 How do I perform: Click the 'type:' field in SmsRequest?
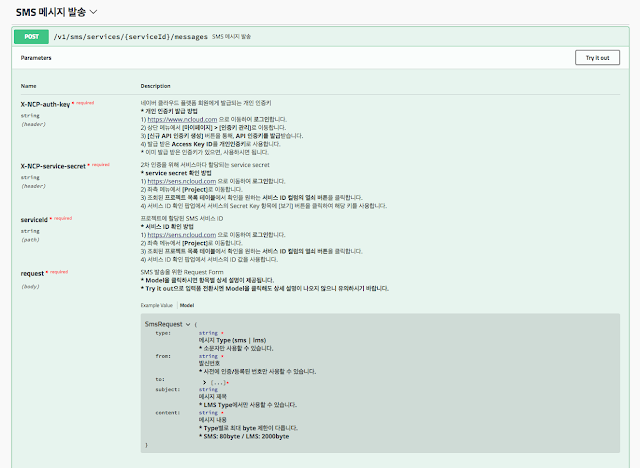click(x=163, y=333)
